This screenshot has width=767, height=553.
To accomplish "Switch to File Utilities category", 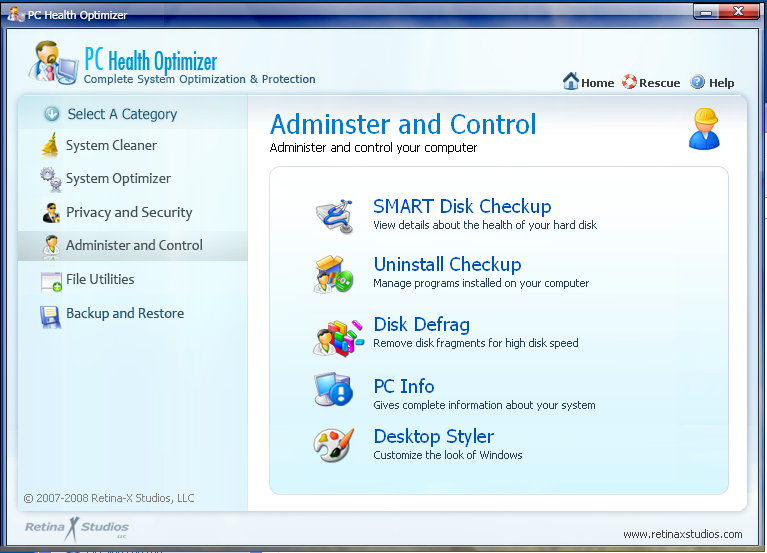I will coord(100,279).
